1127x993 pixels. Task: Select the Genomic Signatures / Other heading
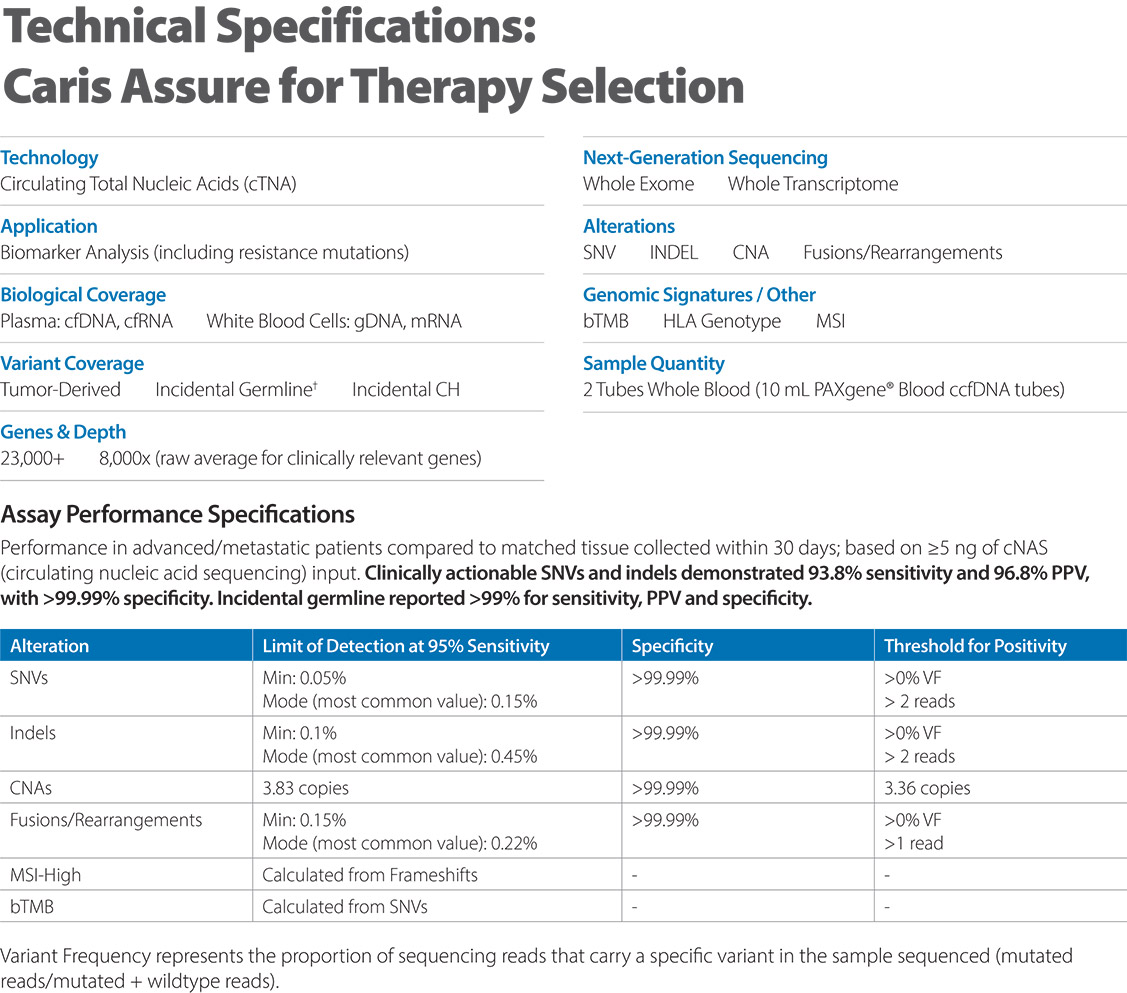699,295
